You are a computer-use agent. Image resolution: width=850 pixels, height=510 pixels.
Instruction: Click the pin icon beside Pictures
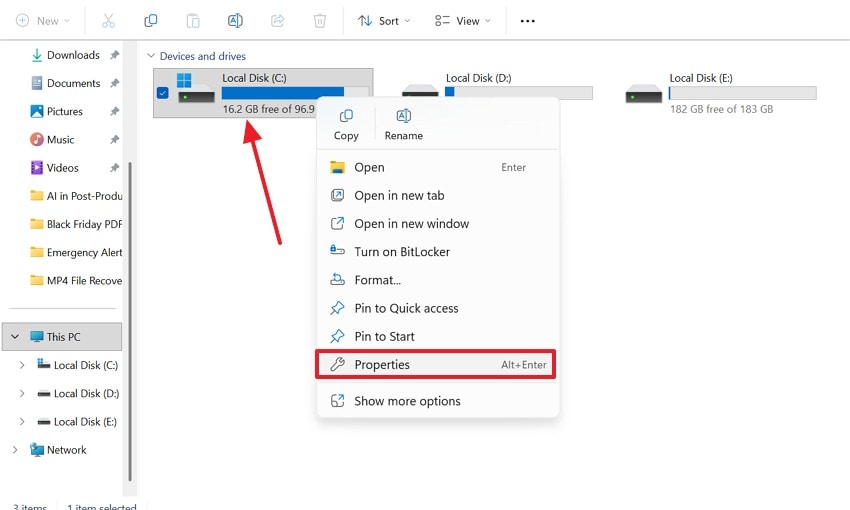coord(114,112)
